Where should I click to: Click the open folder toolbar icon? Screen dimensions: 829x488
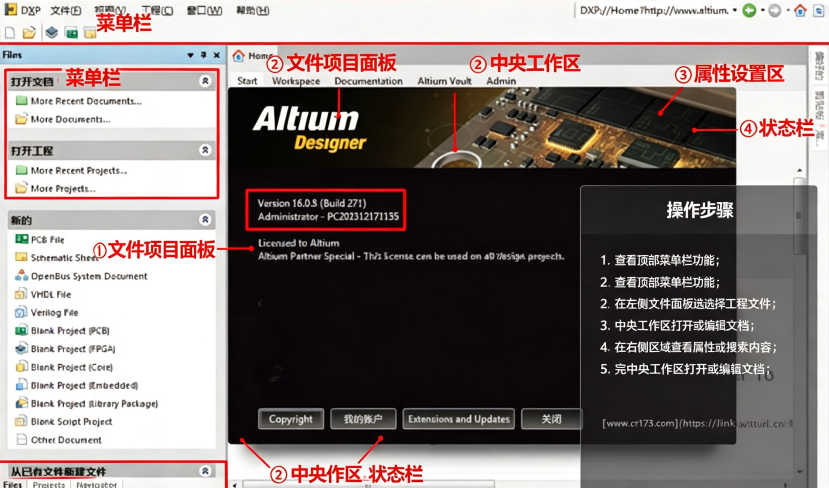(29, 33)
